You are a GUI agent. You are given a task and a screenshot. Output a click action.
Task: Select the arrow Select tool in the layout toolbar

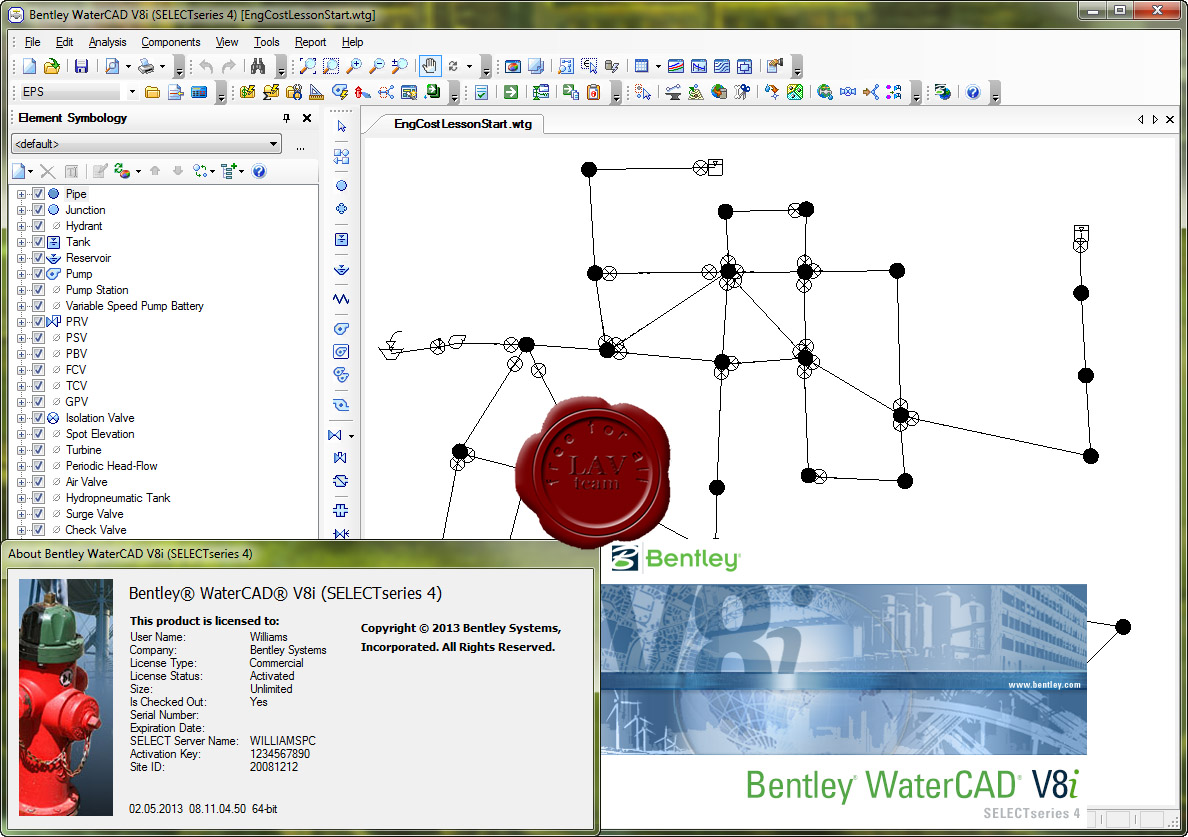(342, 126)
